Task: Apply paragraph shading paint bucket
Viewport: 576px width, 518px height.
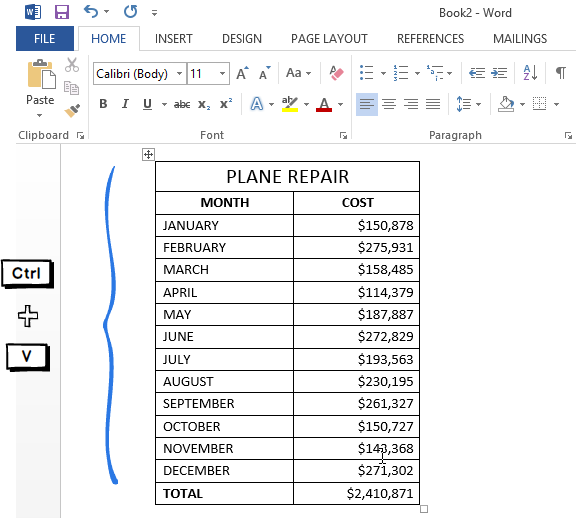Action: 506,104
